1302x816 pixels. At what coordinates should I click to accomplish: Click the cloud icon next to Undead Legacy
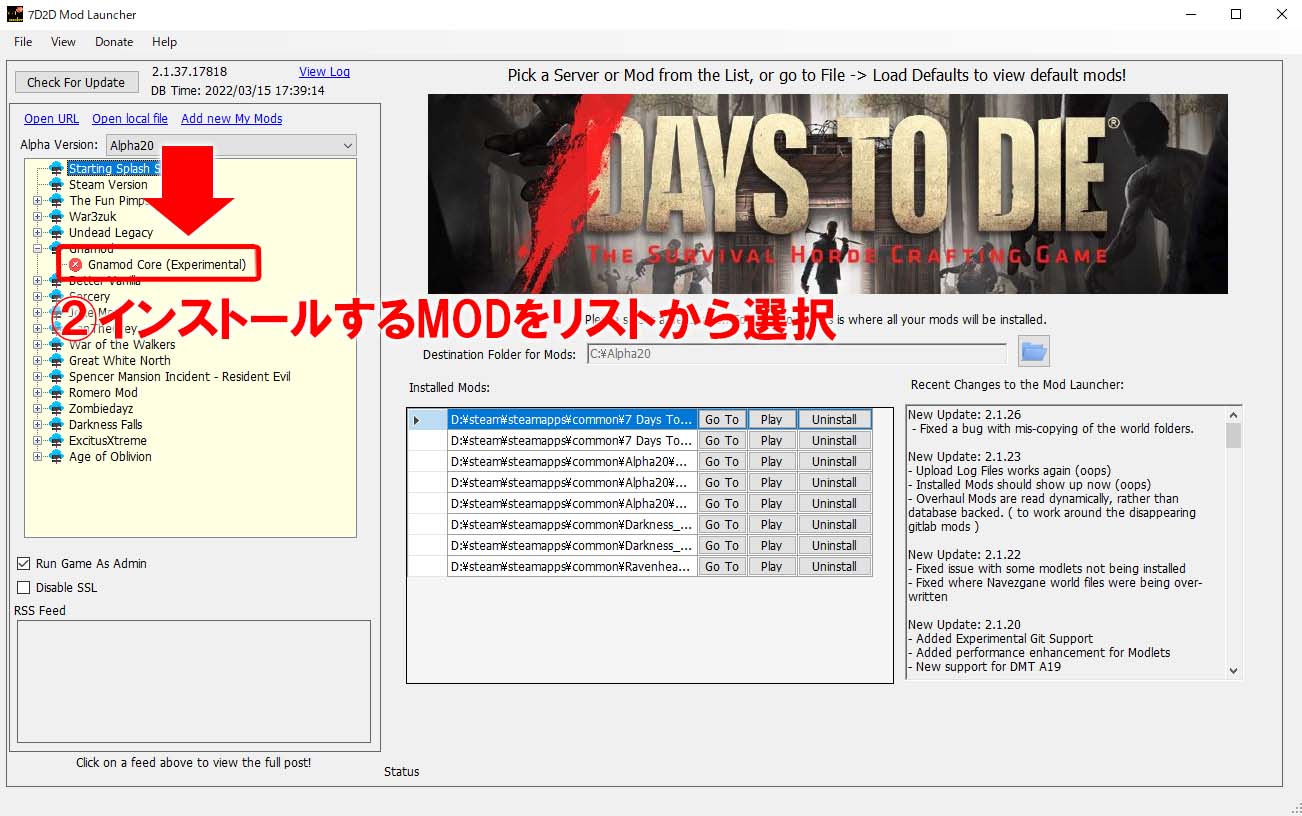point(55,232)
